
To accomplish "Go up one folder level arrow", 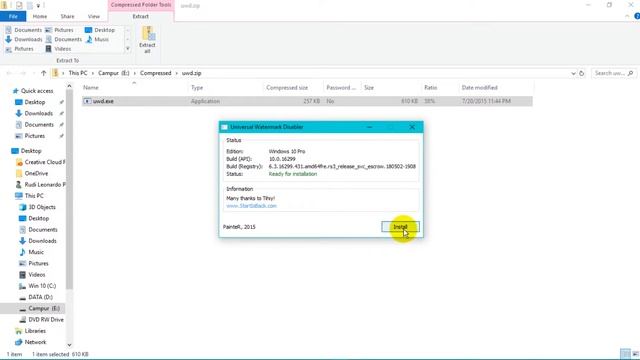I will [x=44, y=73].
